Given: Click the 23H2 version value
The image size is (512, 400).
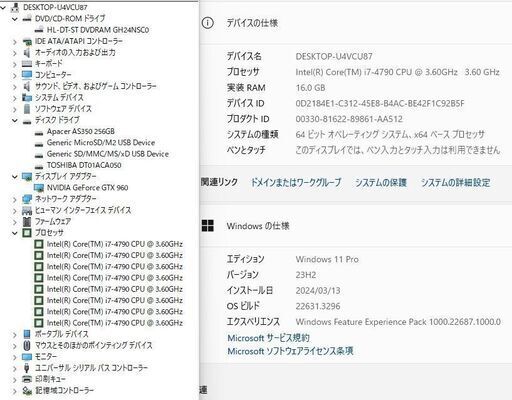Looking at the screenshot, I should tap(306, 275).
